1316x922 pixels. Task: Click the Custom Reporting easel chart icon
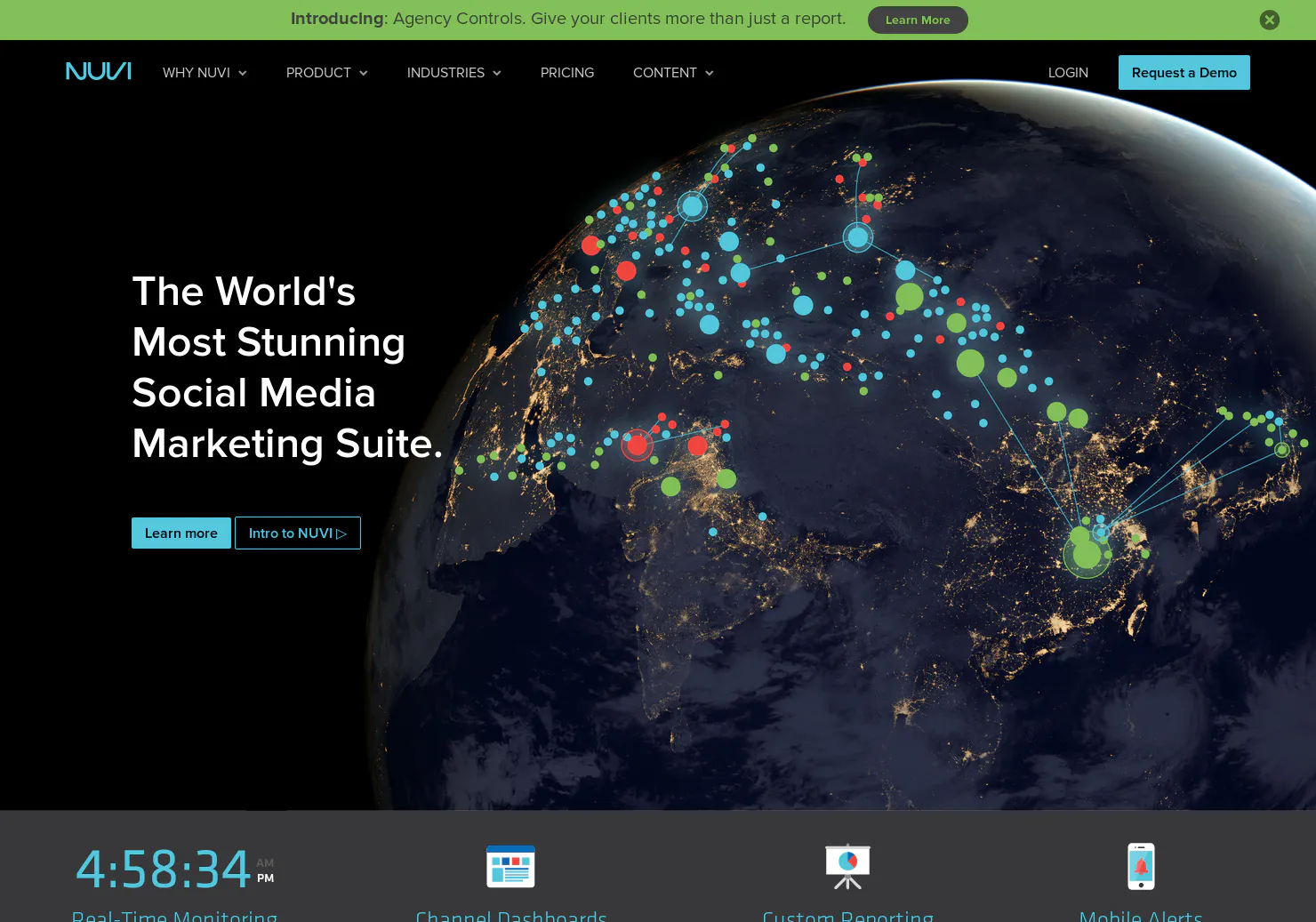tap(847, 866)
